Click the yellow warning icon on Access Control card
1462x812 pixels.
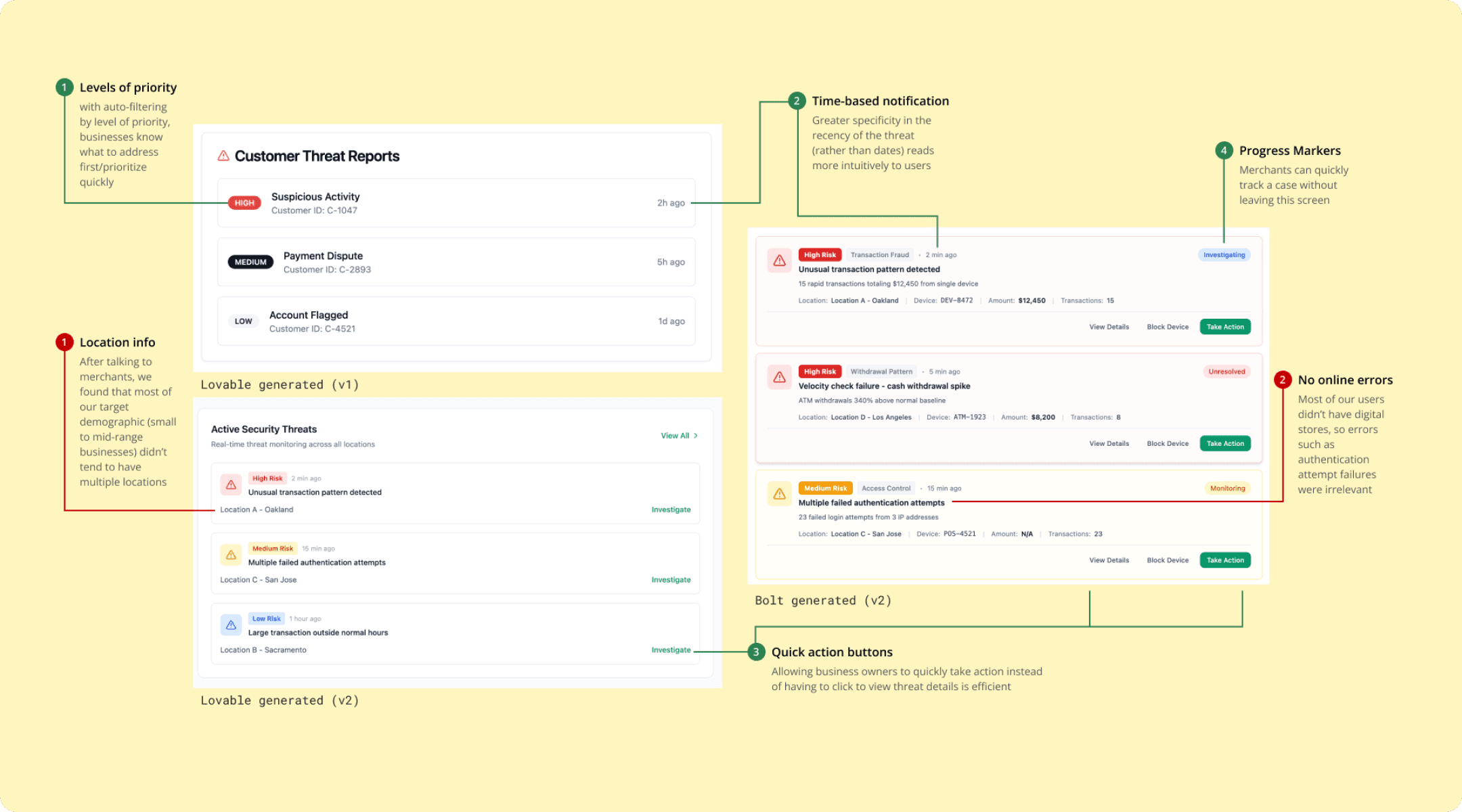click(x=779, y=494)
